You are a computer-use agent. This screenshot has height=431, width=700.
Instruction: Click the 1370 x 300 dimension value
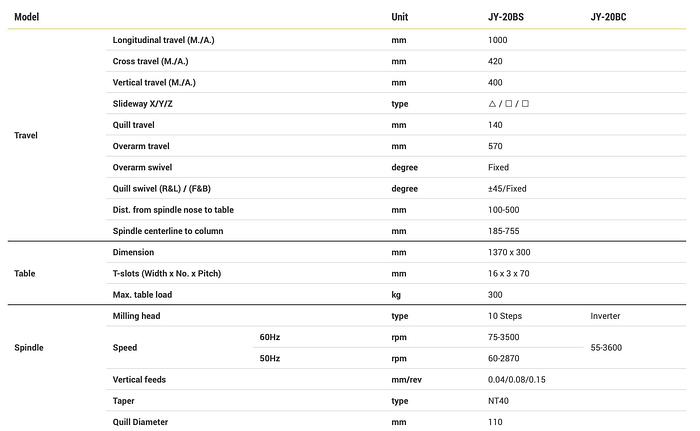tap(509, 252)
